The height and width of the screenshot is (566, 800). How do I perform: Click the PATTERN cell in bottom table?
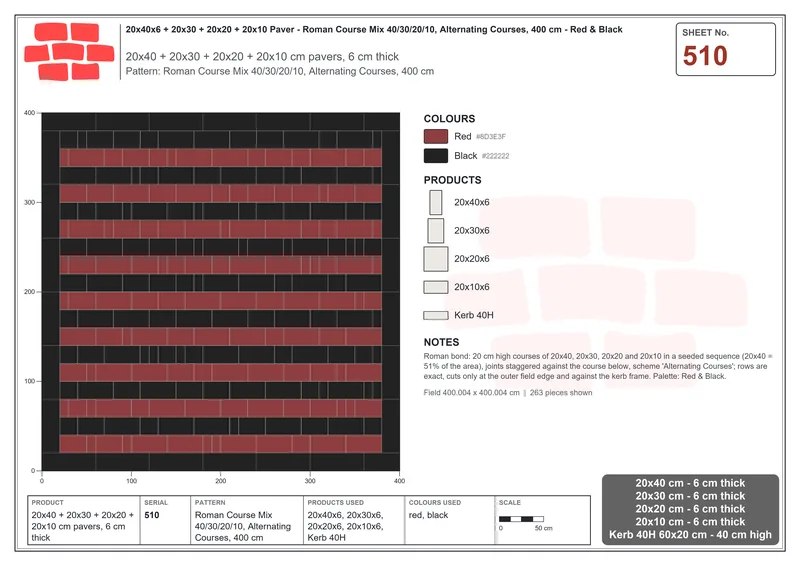(247, 520)
